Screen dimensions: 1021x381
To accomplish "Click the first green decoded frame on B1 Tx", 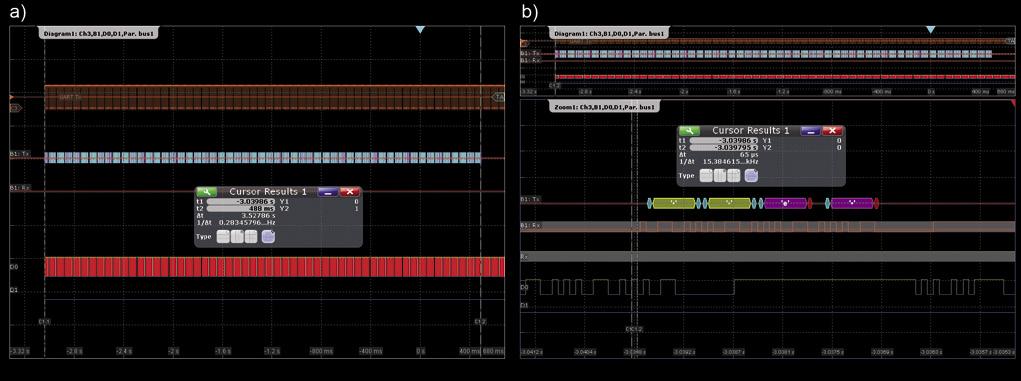I will pyautogui.click(x=673, y=204).
